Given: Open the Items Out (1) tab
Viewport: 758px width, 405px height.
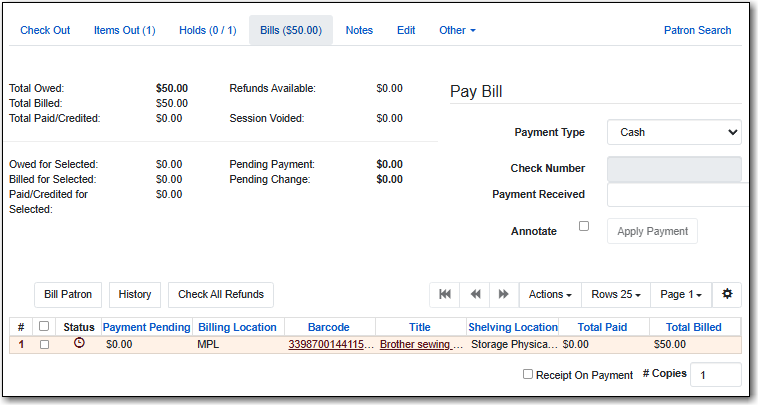Looking at the screenshot, I should pyautogui.click(x=125, y=30).
